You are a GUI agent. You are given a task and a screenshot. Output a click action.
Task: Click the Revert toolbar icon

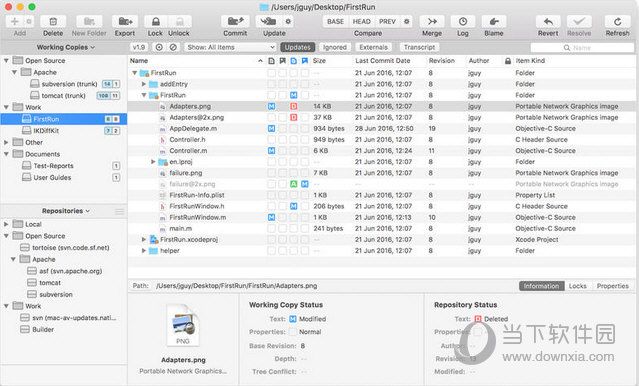click(x=548, y=22)
